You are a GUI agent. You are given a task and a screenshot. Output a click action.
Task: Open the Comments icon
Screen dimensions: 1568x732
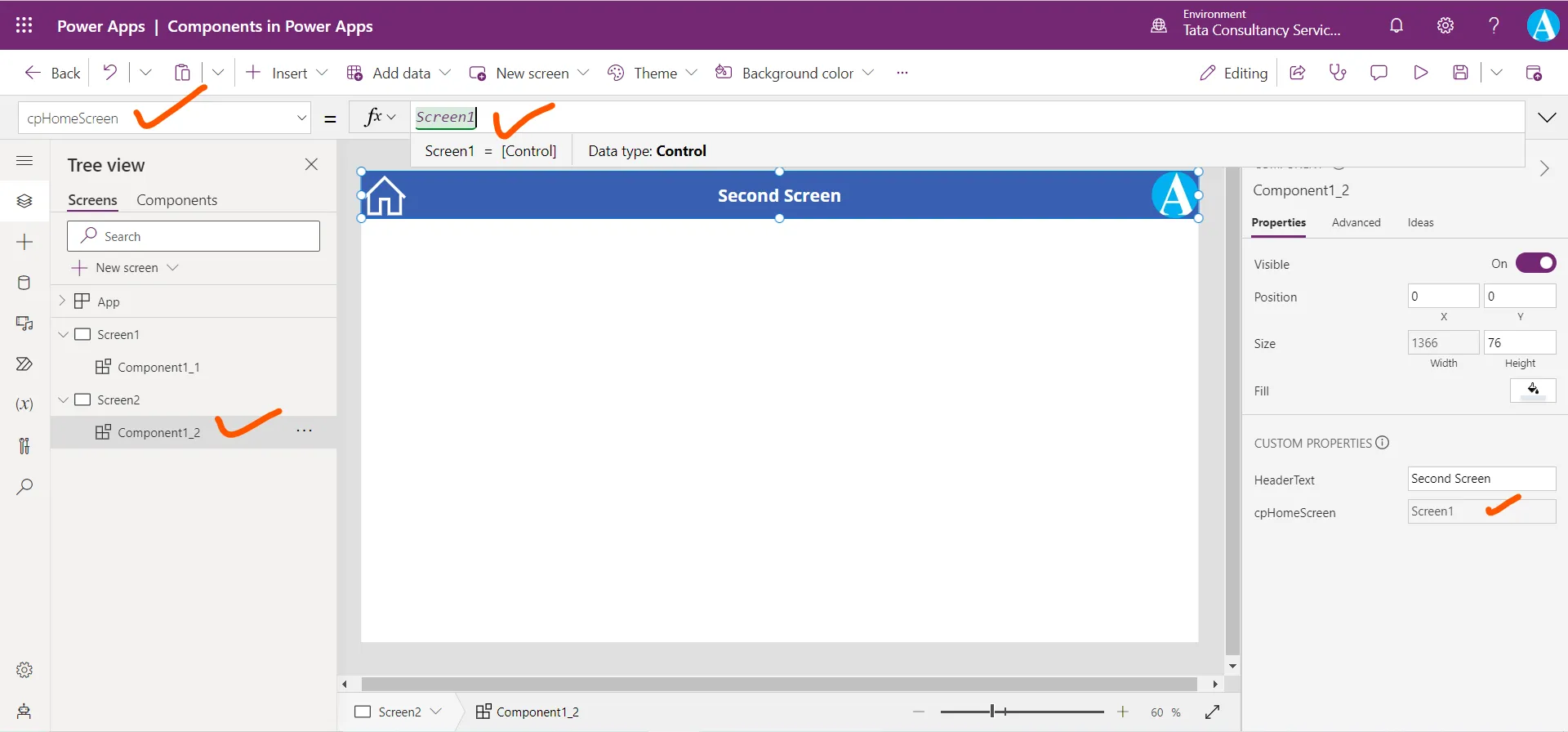(x=1379, y=73)
